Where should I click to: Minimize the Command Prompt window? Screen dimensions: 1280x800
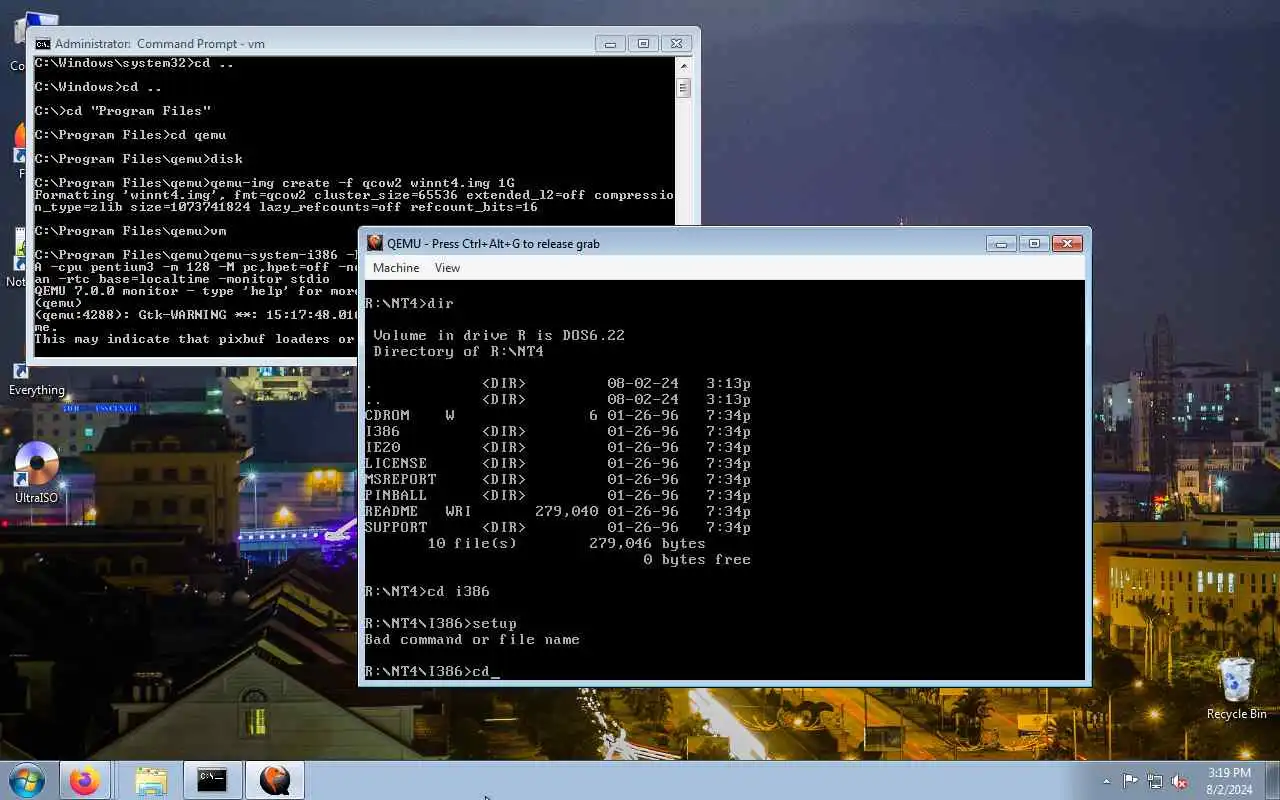(610, 43)
